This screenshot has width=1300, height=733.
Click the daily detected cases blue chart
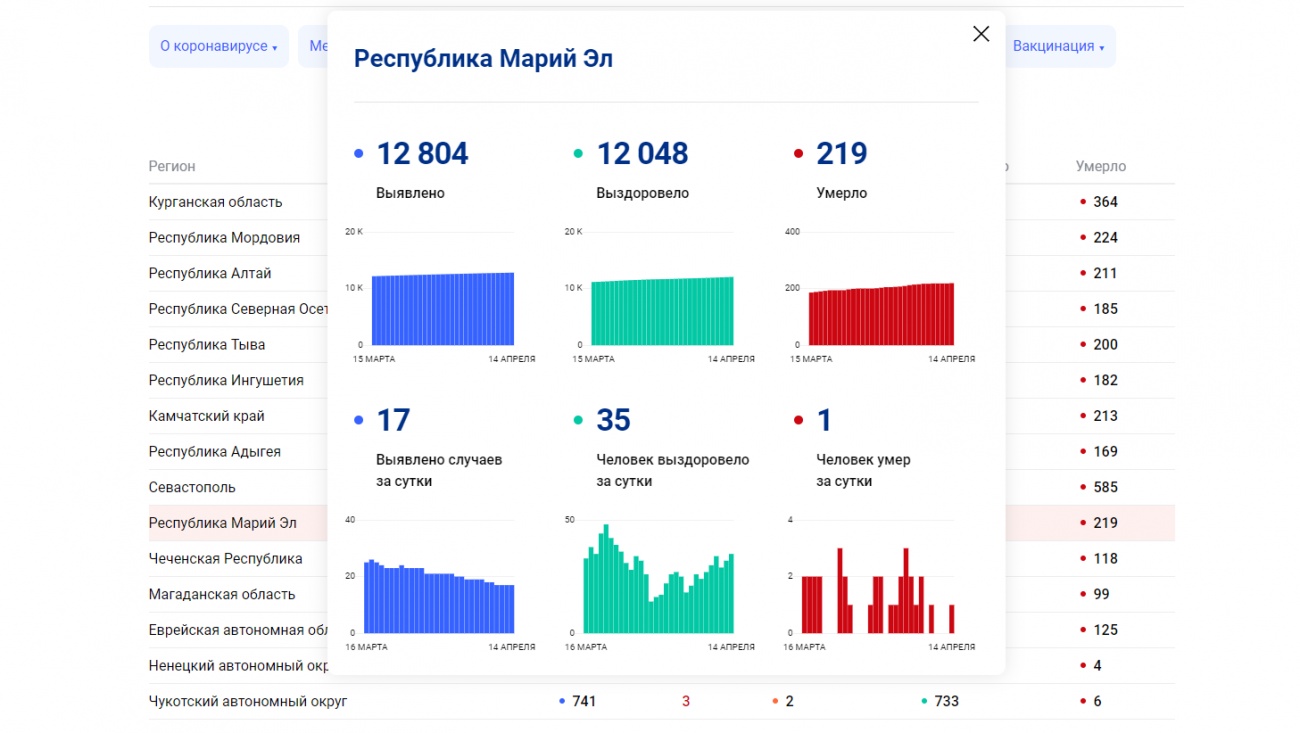[x=439, y=595]
